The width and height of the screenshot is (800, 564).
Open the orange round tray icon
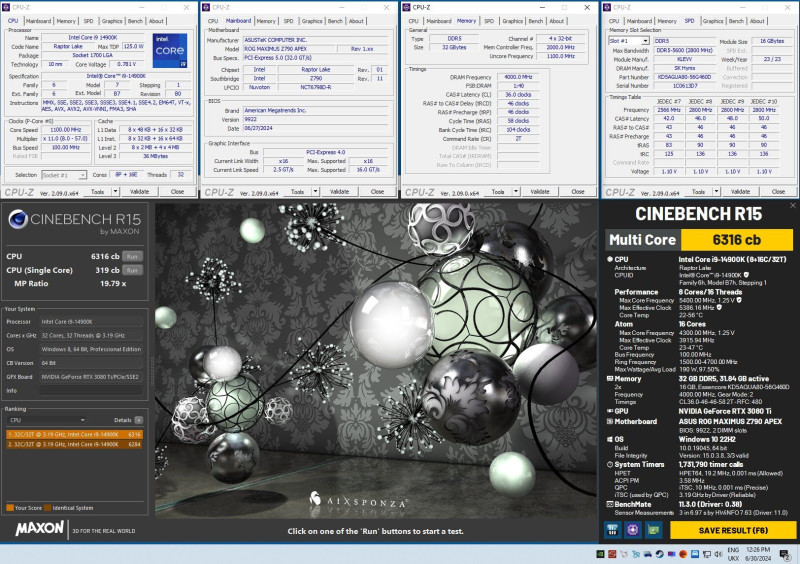pyautogui.click(x=683, y=554)
